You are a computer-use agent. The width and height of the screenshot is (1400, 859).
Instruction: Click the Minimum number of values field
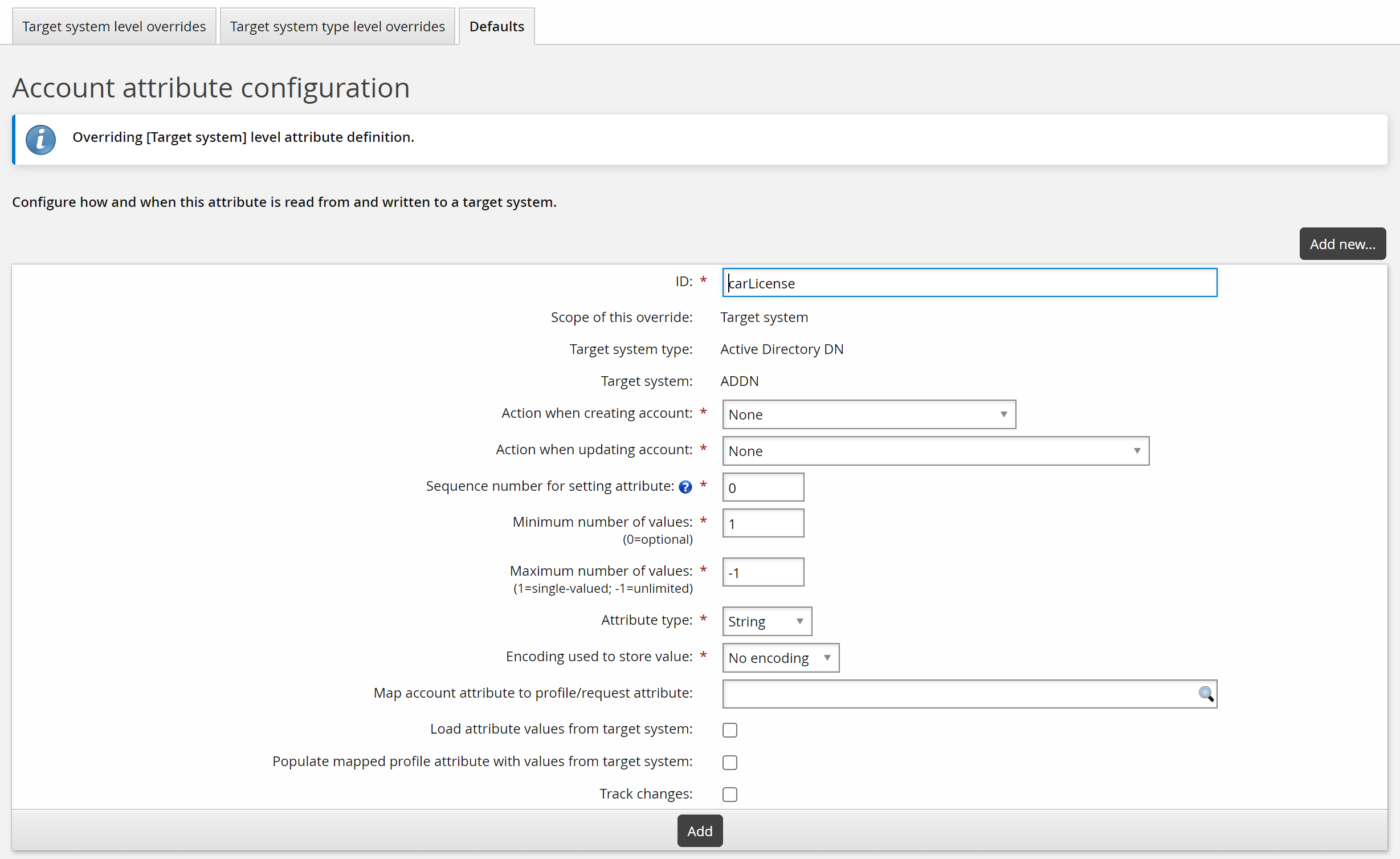[762, 523]
